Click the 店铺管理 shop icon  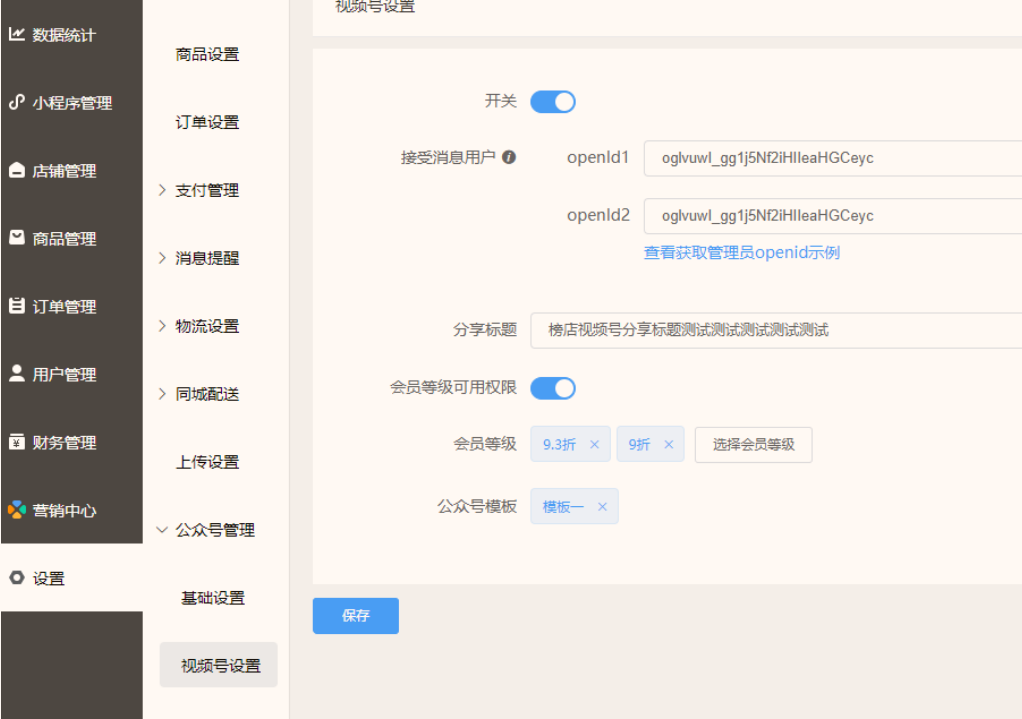pyautogui.click(x=17, y=170)
